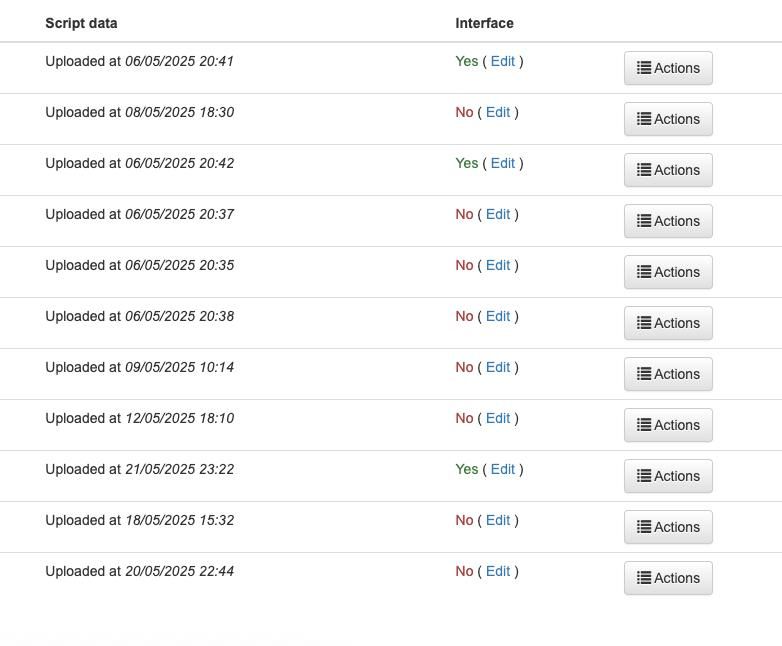Edit interface for 20/05/2025 22:44 upload
The image size is (782, 646).
pos(498,571)
